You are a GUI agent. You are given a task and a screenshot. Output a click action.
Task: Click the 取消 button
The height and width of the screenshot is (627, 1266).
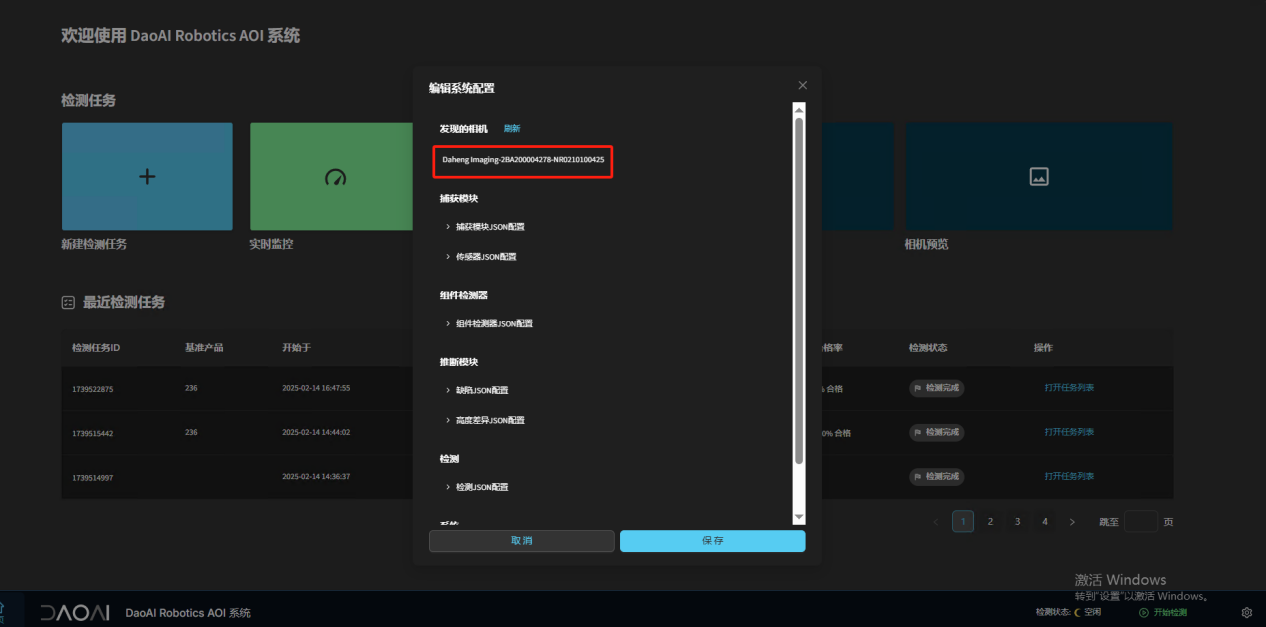coord(522,541)
